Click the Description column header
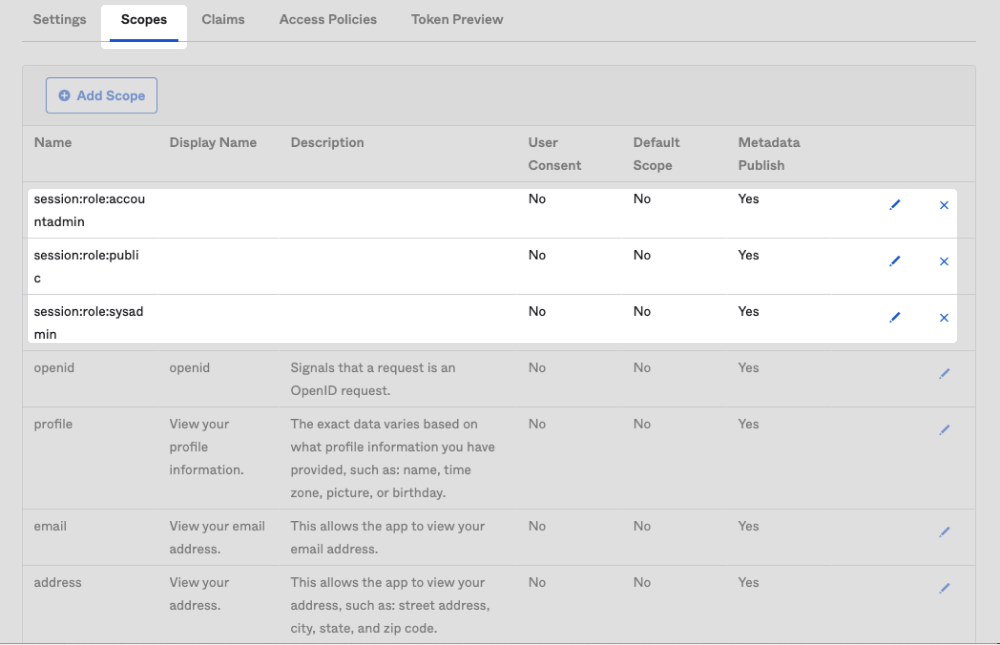1000x645 pixels. coord(327,142)
